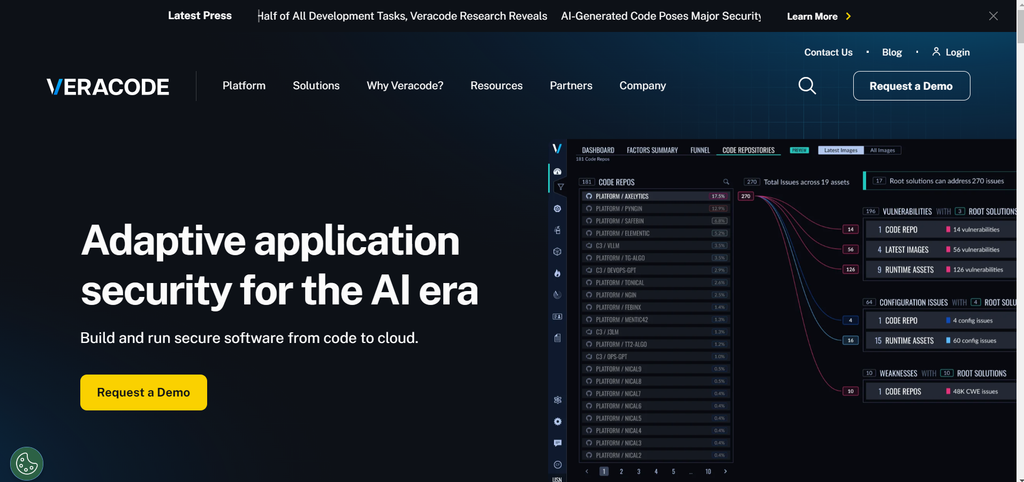Click the cube icon in dashboard sidebar
This screenshot has width=1024, height=482.
[557, 251]
